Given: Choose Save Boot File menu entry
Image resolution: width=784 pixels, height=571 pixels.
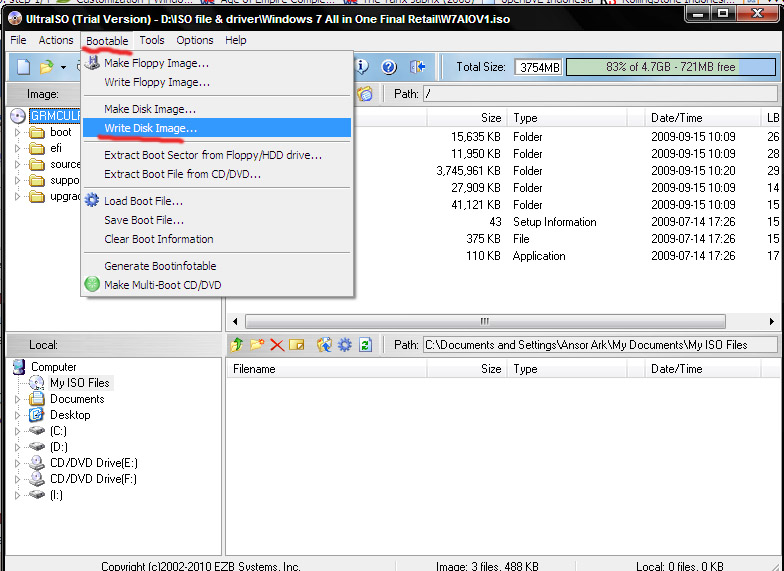Looking at the screenshot, I should click(217, 220).
